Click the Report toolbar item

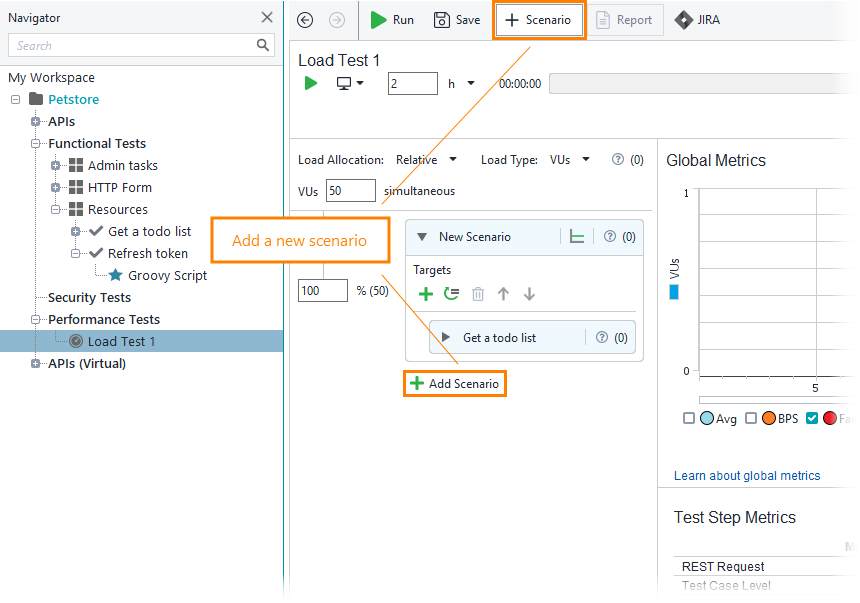pos(626,19)
